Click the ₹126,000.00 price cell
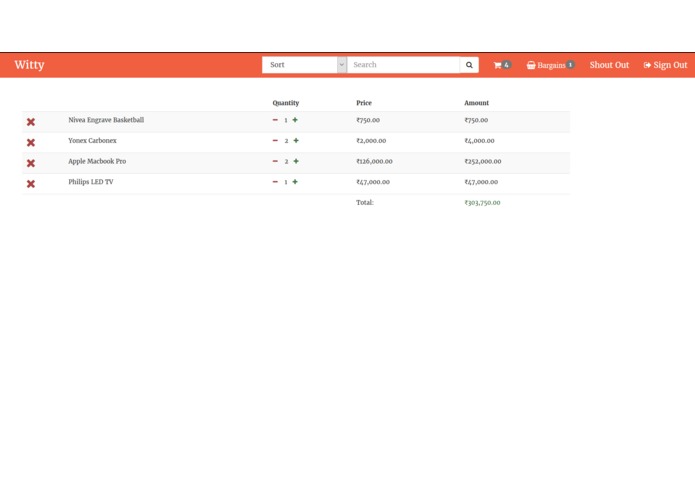This screenshot has width=695, height=494. (375, 161)
